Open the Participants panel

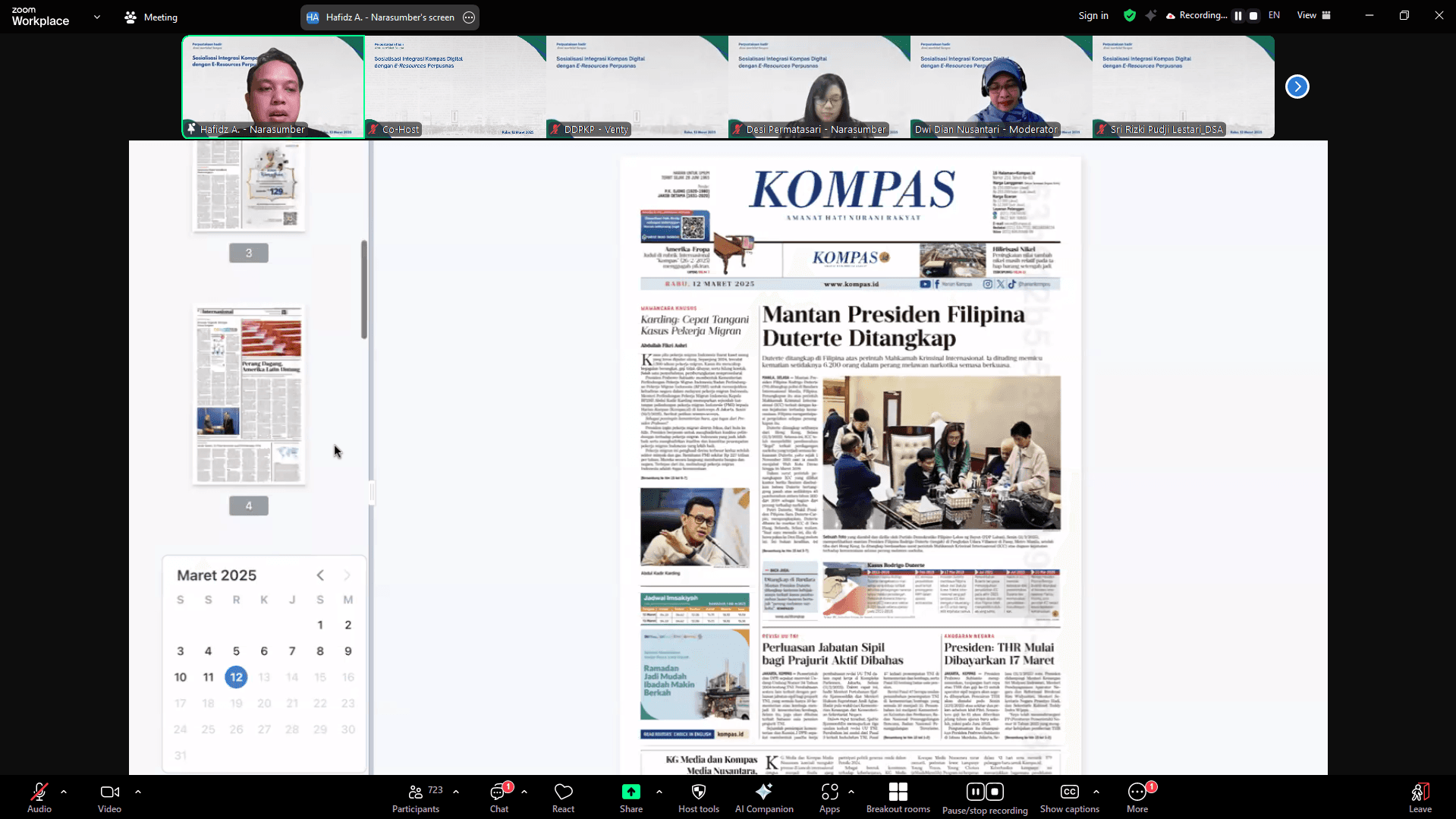[416, 798]
